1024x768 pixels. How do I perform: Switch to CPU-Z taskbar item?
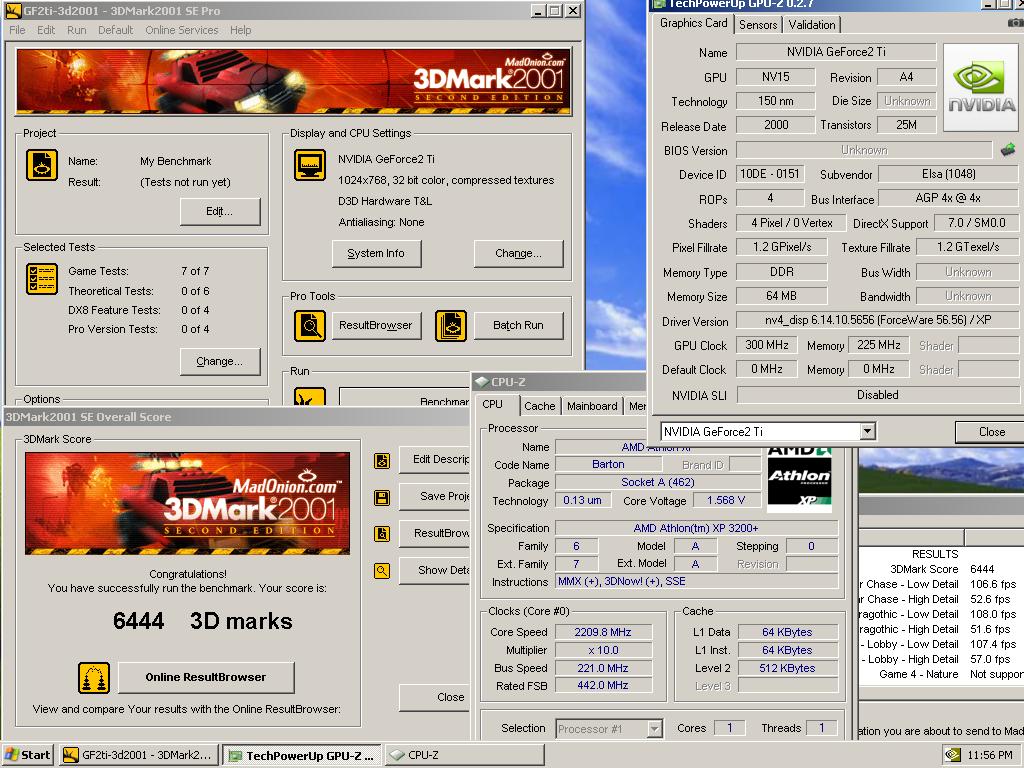[x=464, y=755]
